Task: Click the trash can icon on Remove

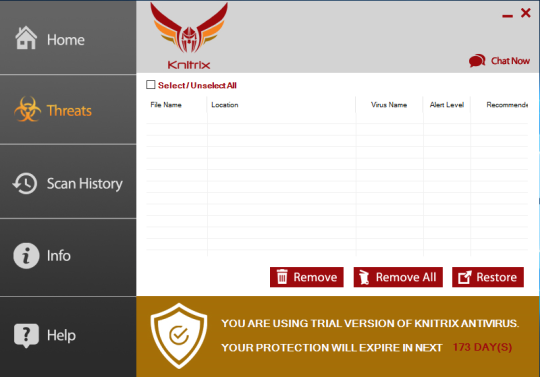Action: pyautogui.click(x=282, y=277)
